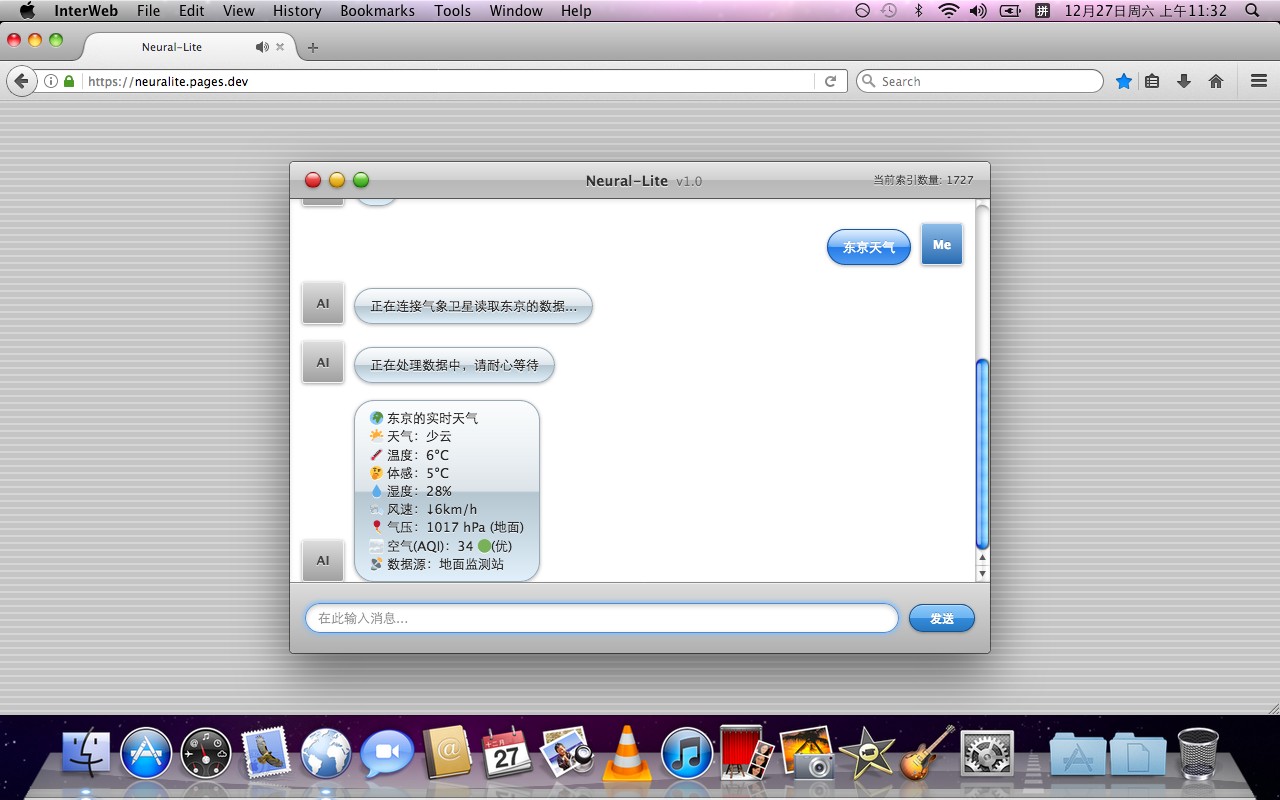Go to the browser home page icon

pos(1216,81)
